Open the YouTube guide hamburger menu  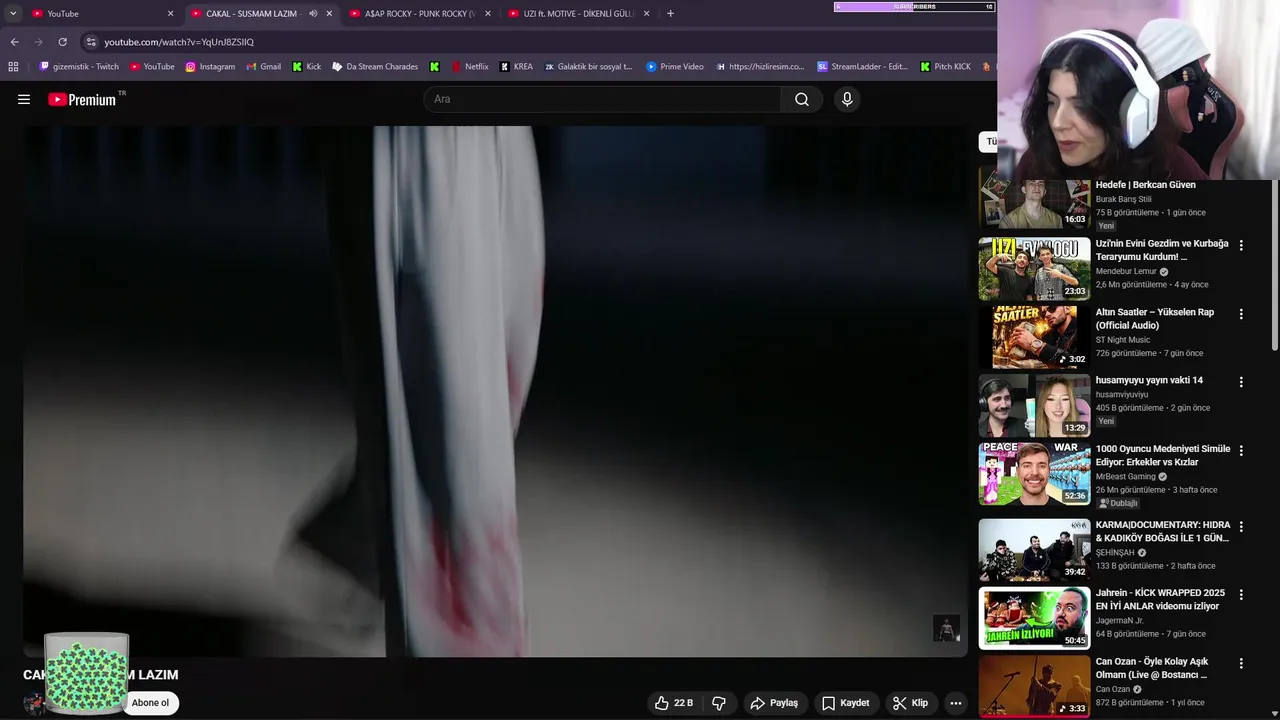pos(24,99)
